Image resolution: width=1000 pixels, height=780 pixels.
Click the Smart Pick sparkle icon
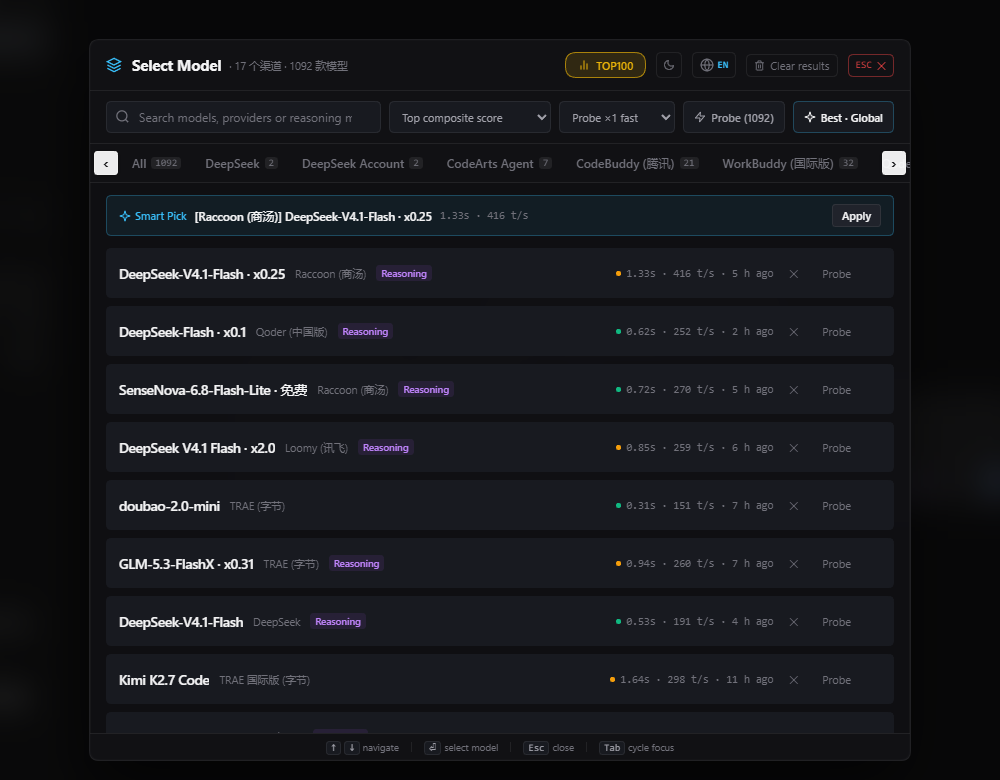click(x=125, y=216)
